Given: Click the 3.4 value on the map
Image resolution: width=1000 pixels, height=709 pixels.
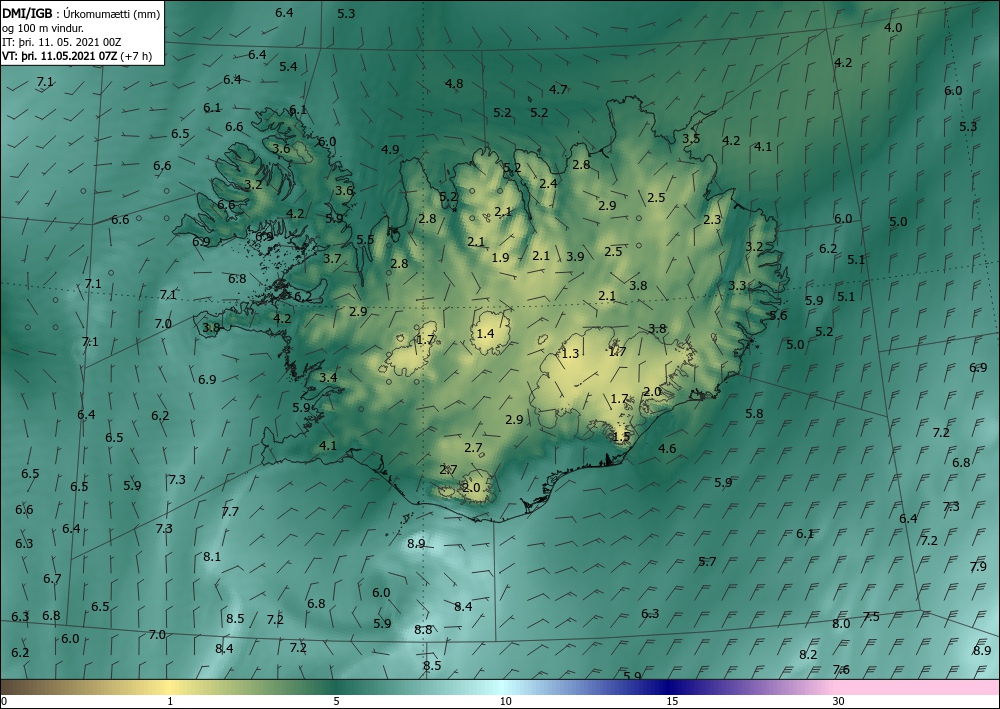Looking at the screenshot, I should 328,377.
